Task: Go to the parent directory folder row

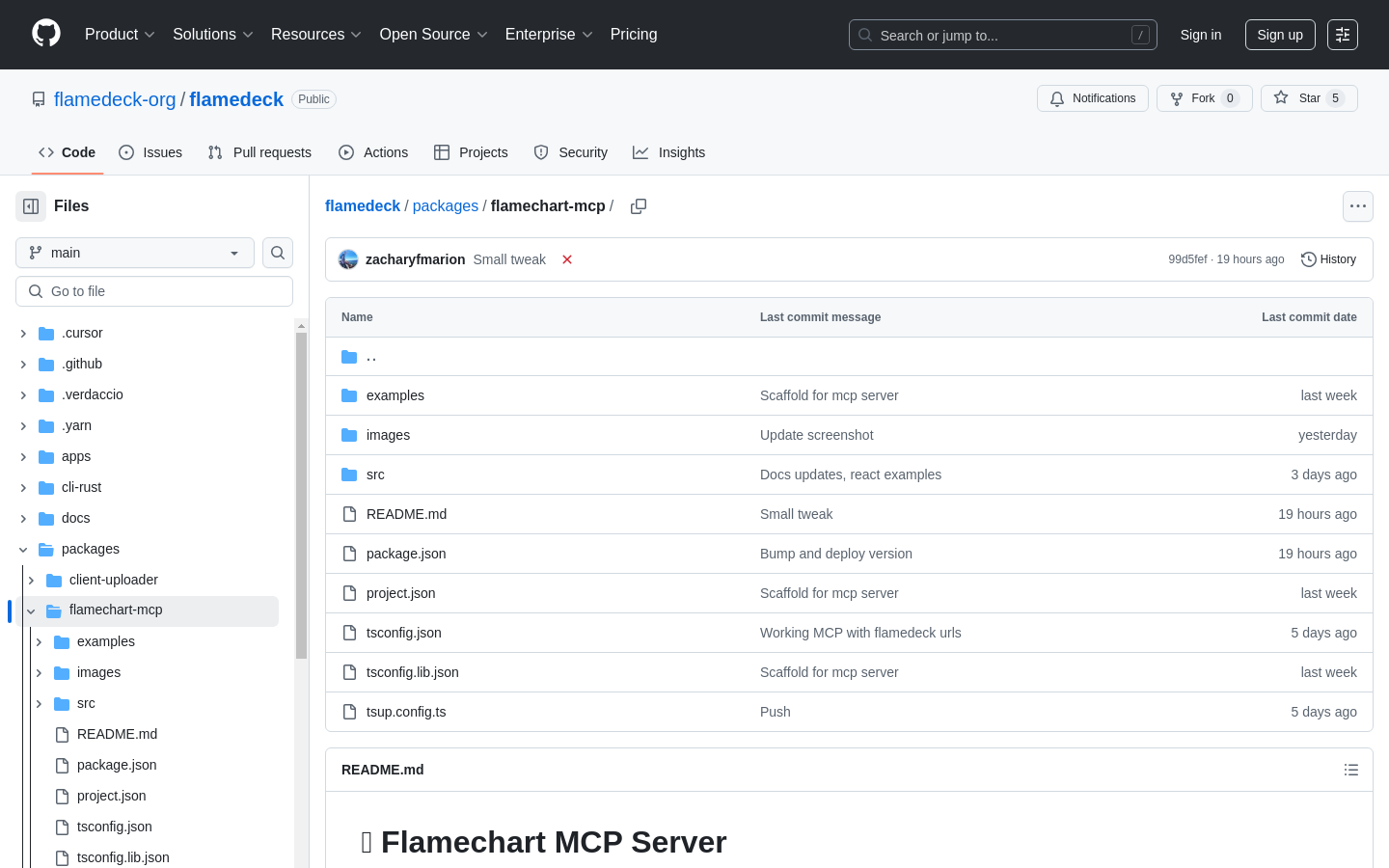Action: pyautogui.click(x=849, y=357)
